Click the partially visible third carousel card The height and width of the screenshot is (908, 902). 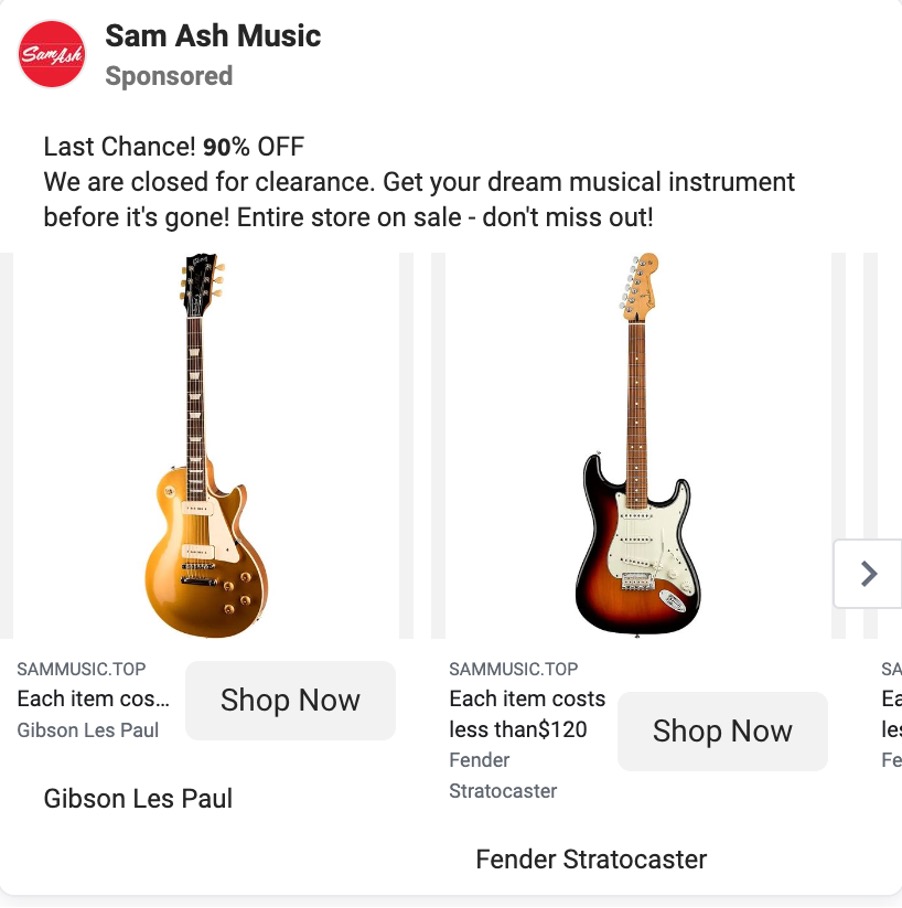(x=888, y=450)
